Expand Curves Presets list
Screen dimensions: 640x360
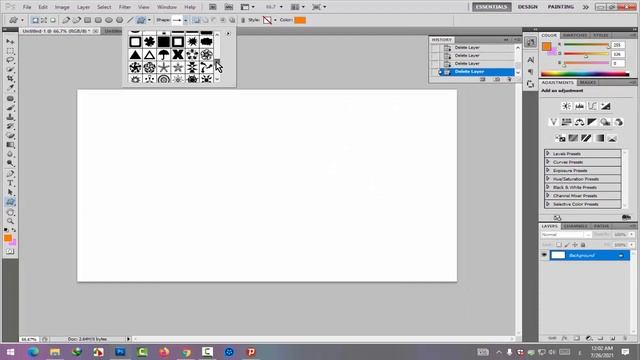548,162
